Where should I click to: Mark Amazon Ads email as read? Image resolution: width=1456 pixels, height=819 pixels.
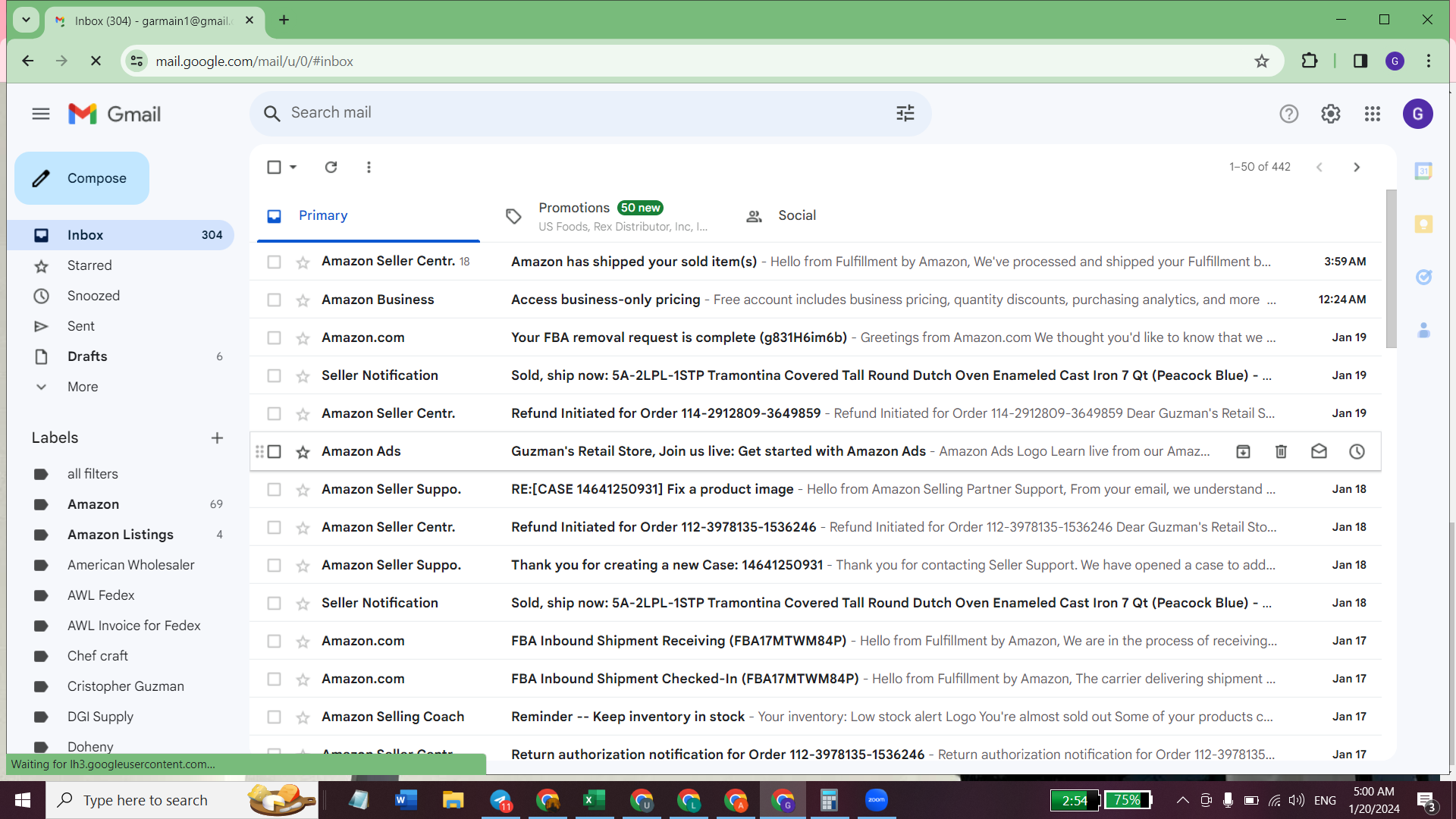[x=1319, y=451]
